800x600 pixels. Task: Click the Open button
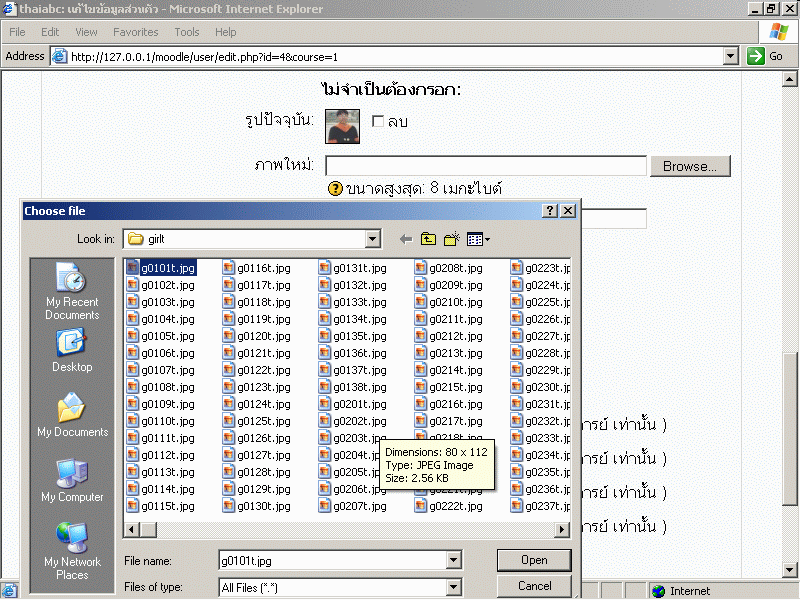click(534, 560)
